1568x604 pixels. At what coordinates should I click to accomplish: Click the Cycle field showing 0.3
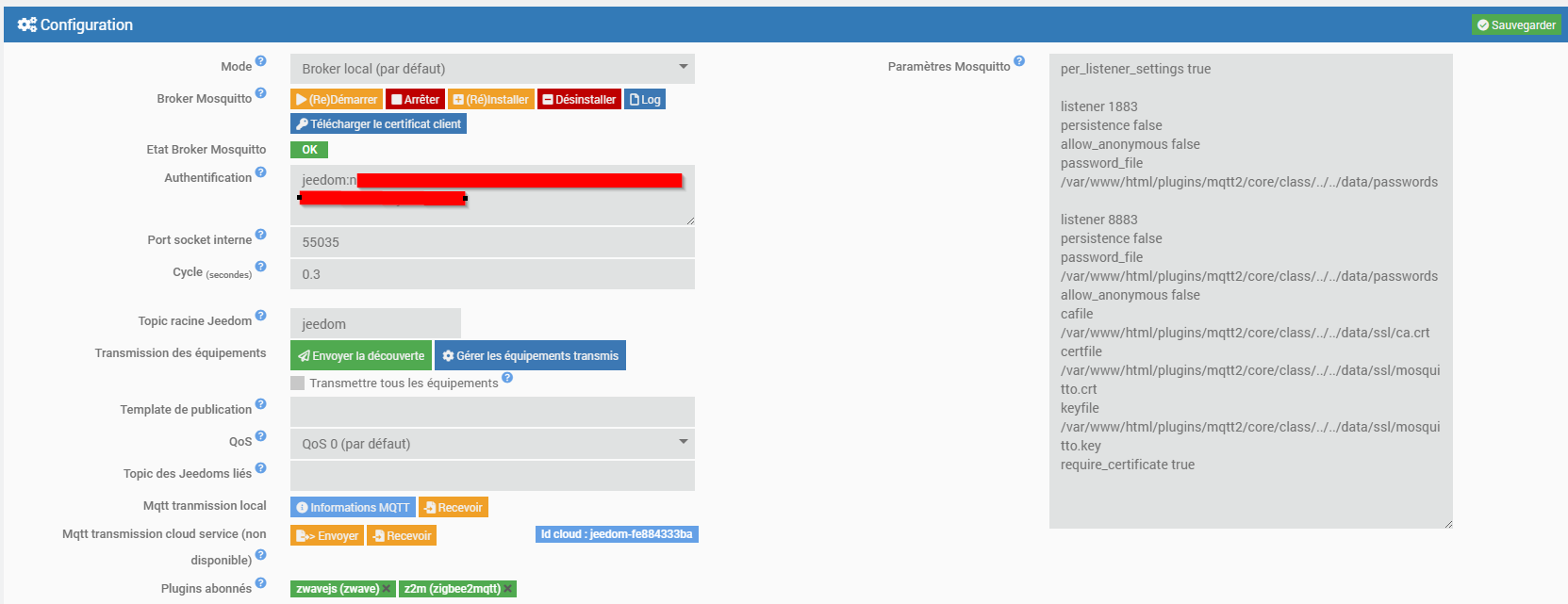point(492,274)
